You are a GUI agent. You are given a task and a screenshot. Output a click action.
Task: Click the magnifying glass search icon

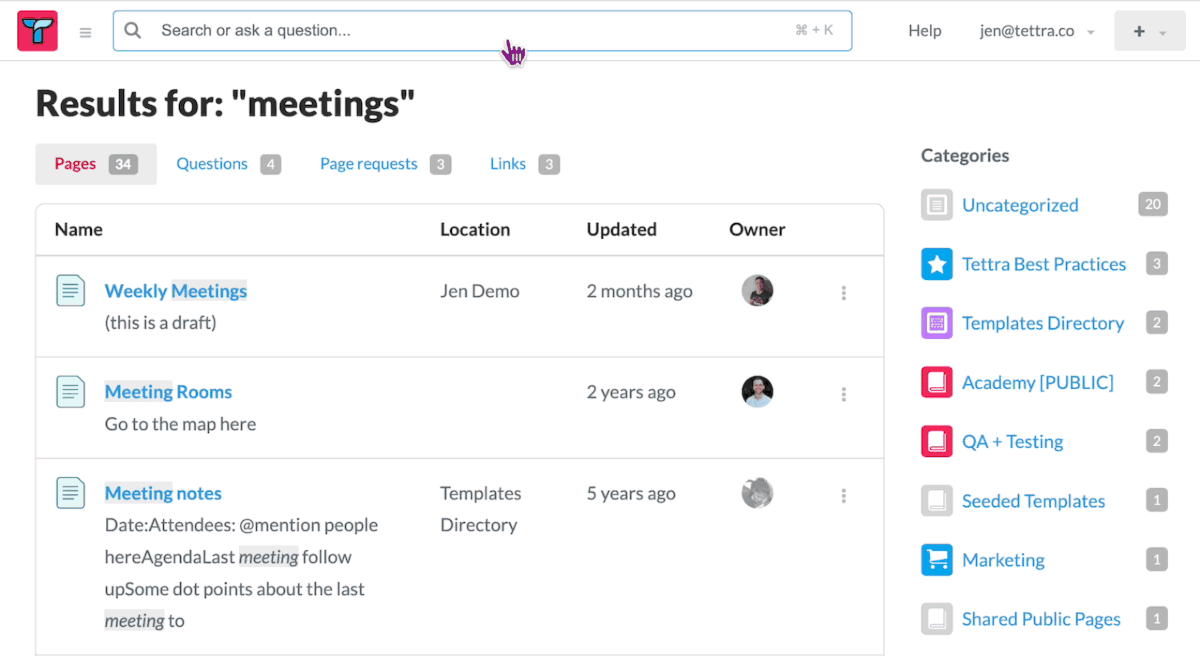point(133,30)
